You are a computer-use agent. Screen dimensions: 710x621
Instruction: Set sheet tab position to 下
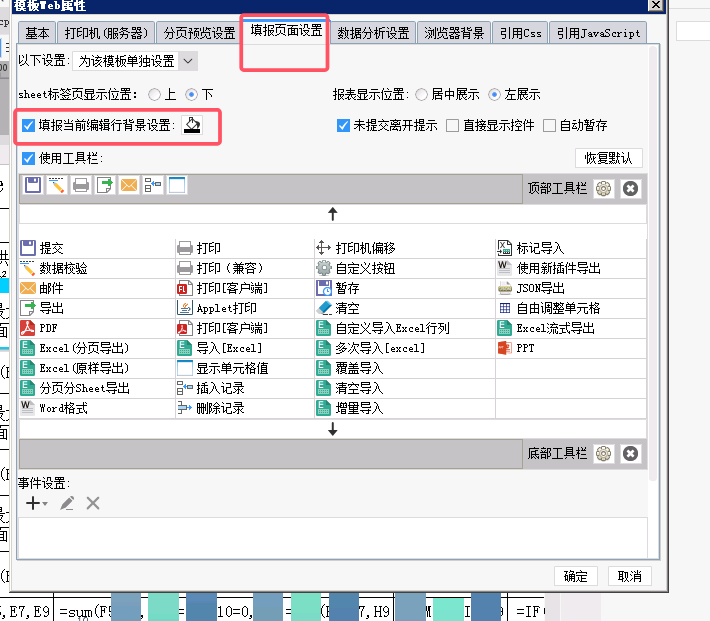pyautogui.click(x=191, y=95)
